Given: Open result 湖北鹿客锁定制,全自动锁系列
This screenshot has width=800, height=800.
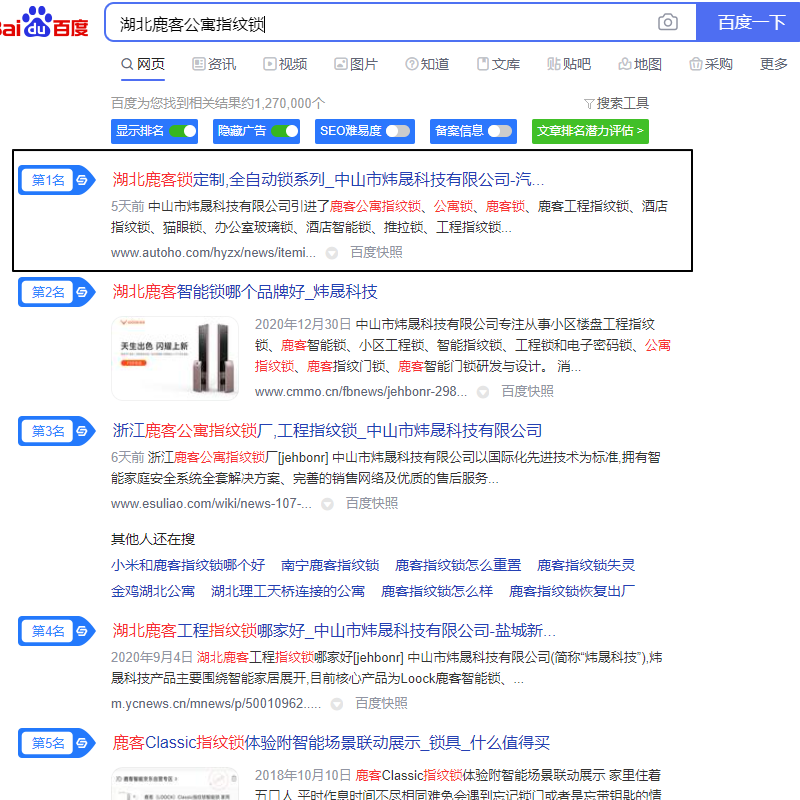Looking at the screenshot, I should (328, 180).
